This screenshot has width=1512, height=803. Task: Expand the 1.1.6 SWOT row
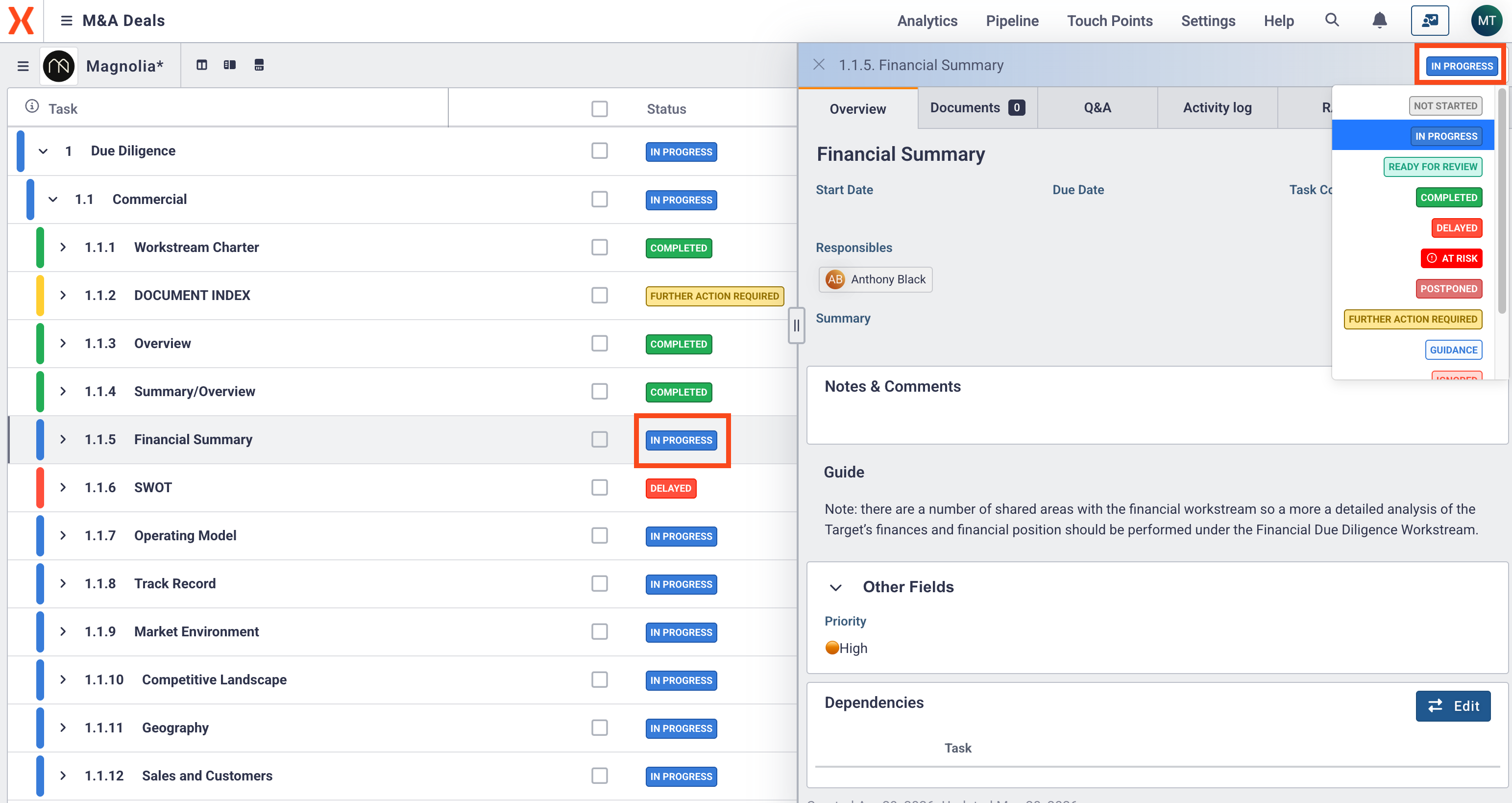point(63,488)
